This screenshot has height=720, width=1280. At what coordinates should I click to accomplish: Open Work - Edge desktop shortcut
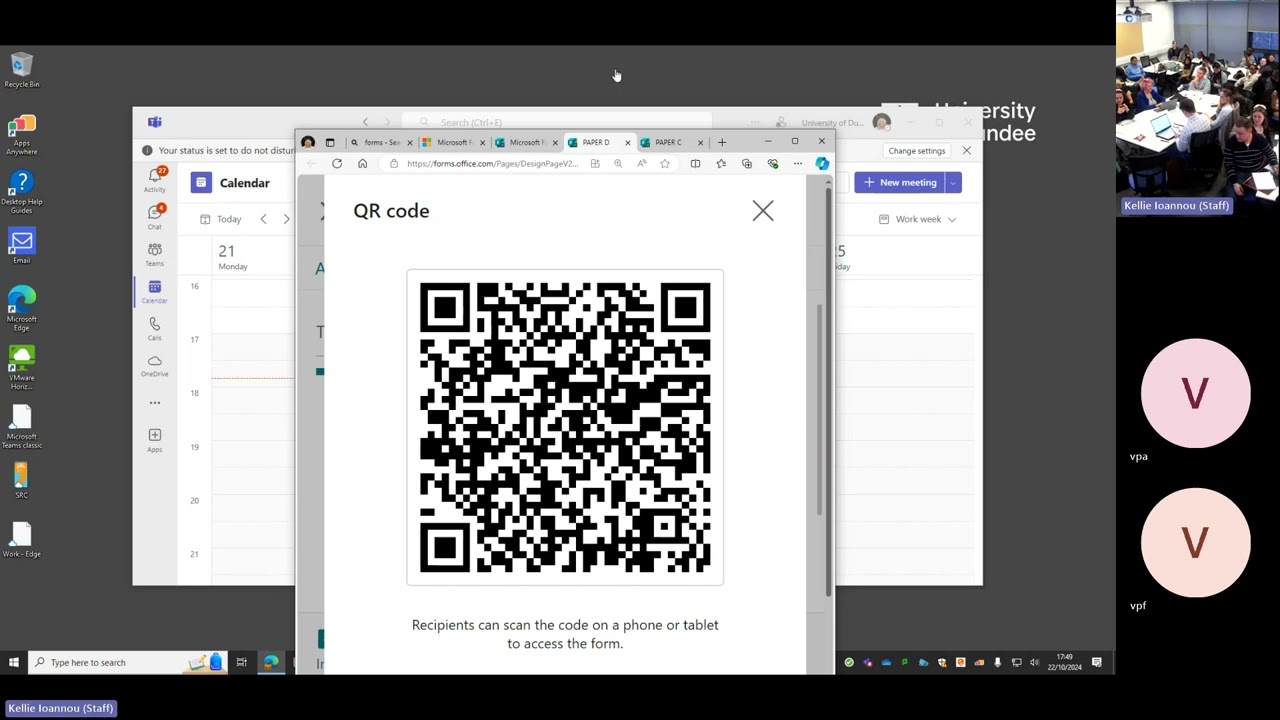tap(22, 540)
